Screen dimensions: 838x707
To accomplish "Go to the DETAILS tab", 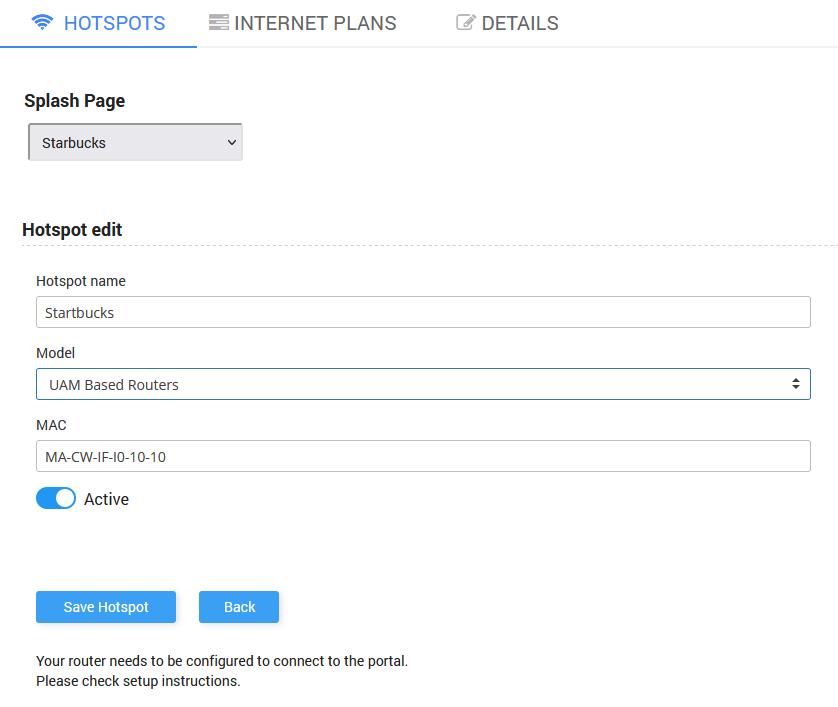I will pos(519,23).
